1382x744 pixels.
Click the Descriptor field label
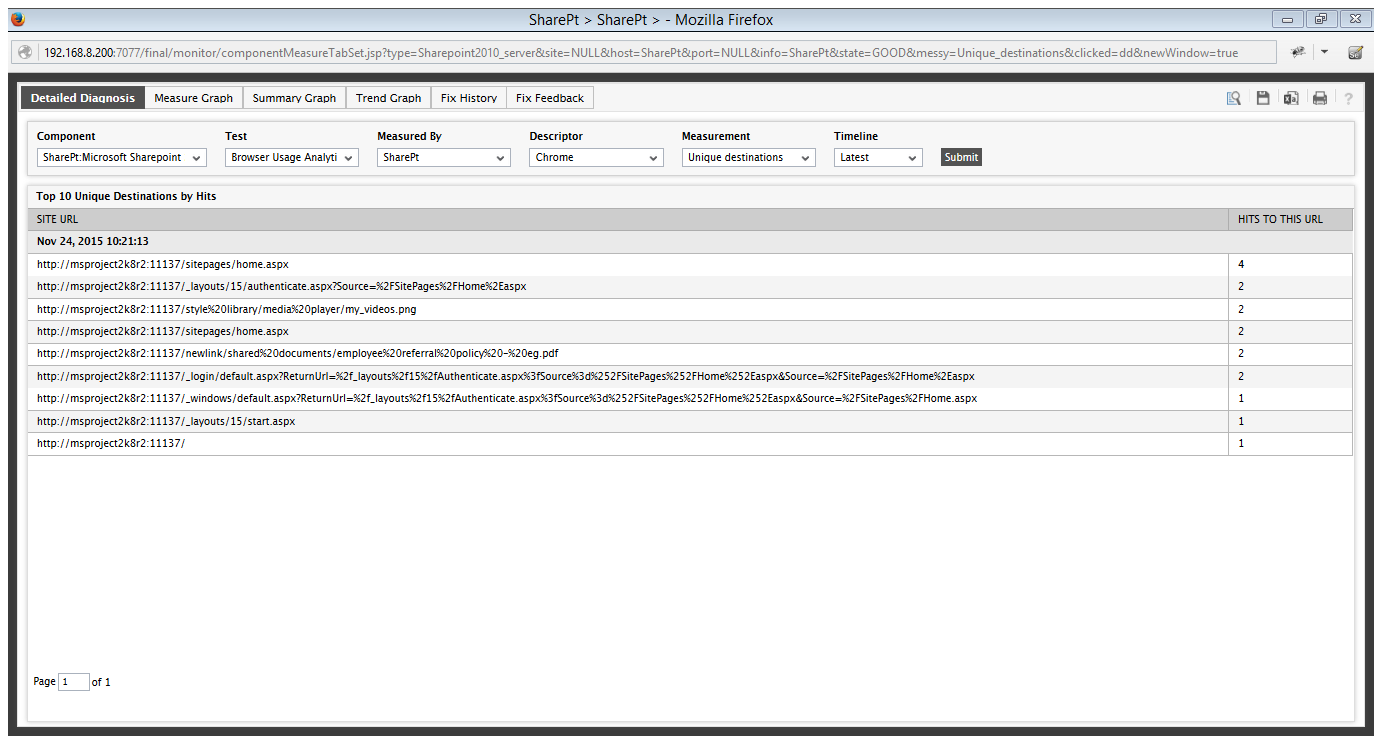pyautogui.click(x=556, y=136)
